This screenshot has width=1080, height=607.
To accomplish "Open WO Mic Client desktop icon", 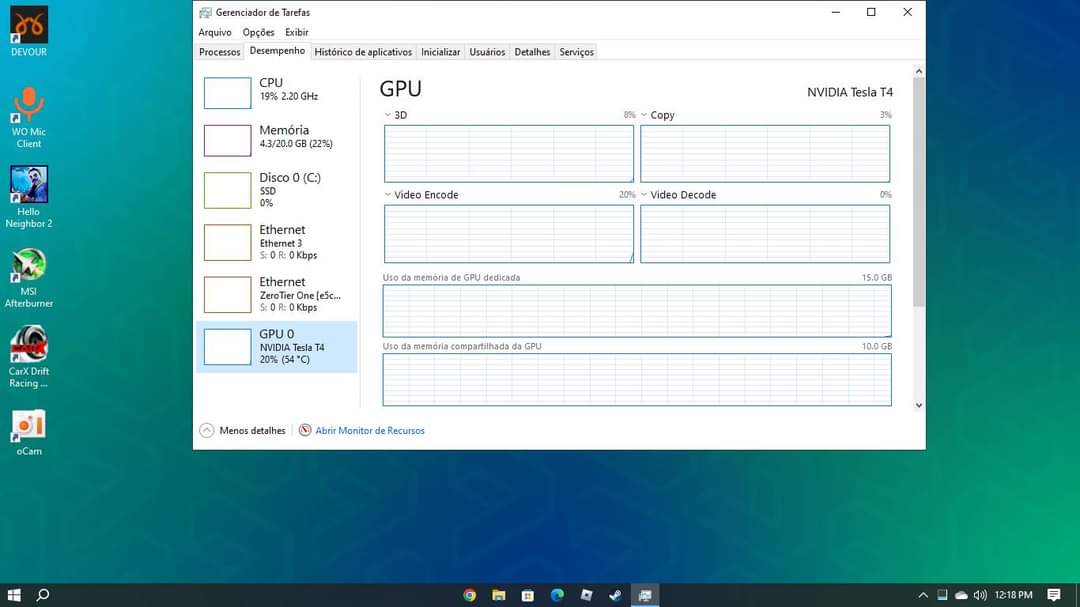I will click(x=29, y=106).
